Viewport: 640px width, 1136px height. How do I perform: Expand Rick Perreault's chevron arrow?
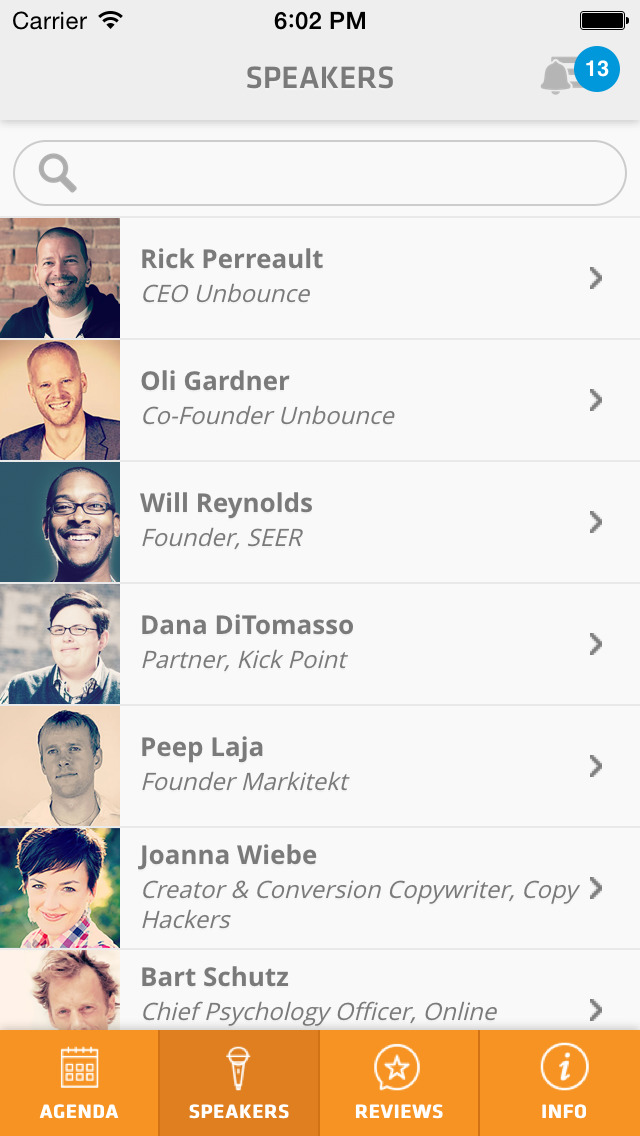pos(596,278)
